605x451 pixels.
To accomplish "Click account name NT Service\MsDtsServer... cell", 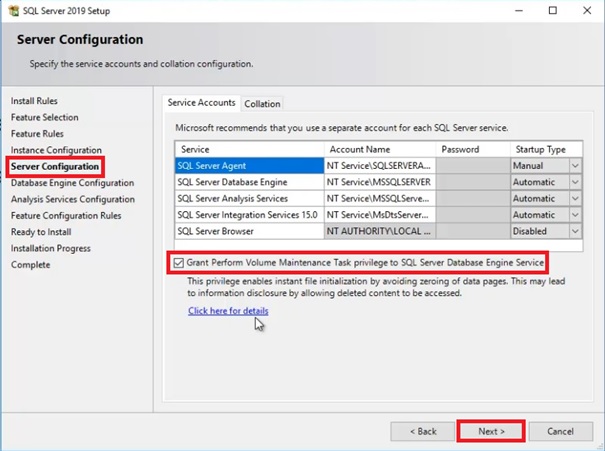I will [380, 215].
